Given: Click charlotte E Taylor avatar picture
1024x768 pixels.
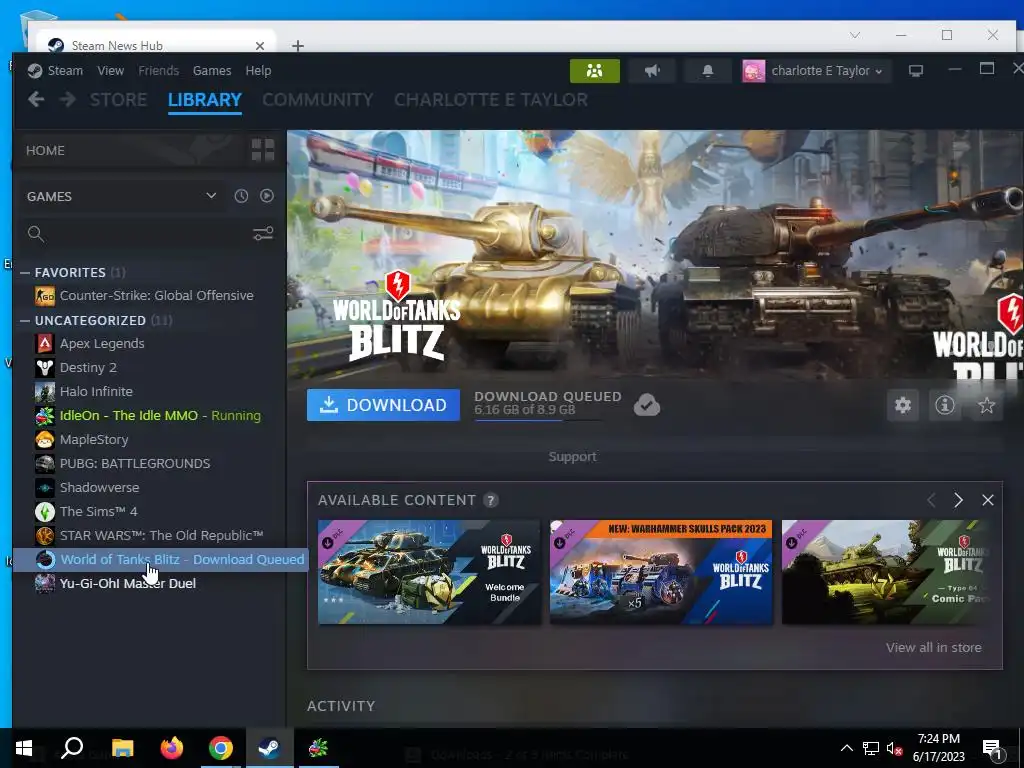Looking at the screenshot, I should (753, 71).
